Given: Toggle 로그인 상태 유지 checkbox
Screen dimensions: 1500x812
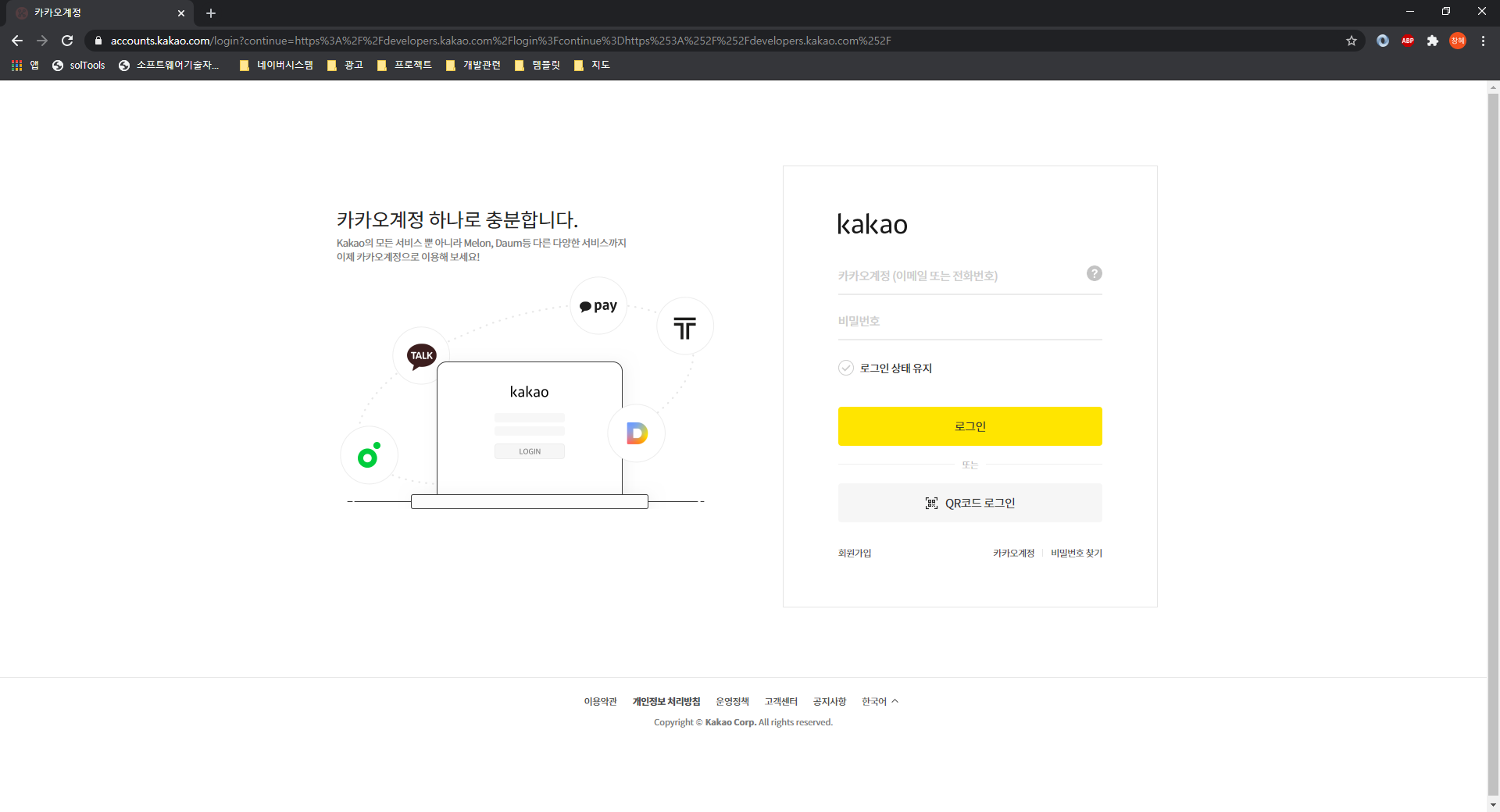Looking at the screenshot, I should 846,368.
